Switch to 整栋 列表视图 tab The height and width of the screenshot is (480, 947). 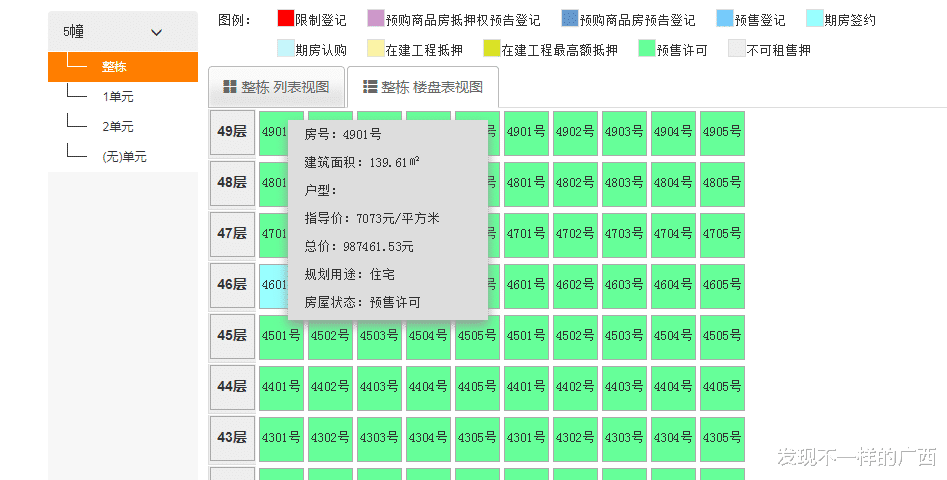pyautogui.click(x=277, y=87)
